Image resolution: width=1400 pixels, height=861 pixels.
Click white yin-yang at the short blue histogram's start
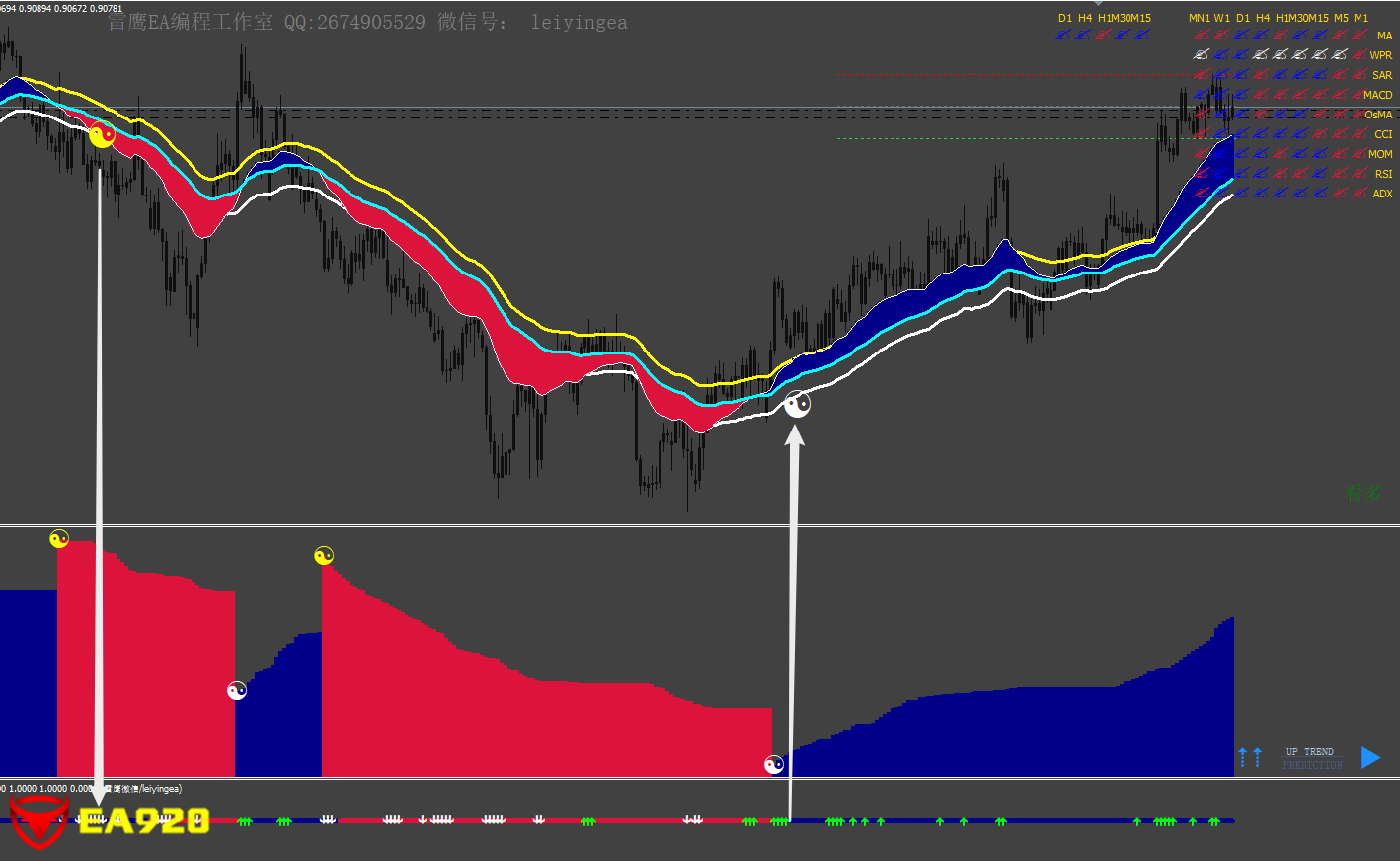point(237,691)
